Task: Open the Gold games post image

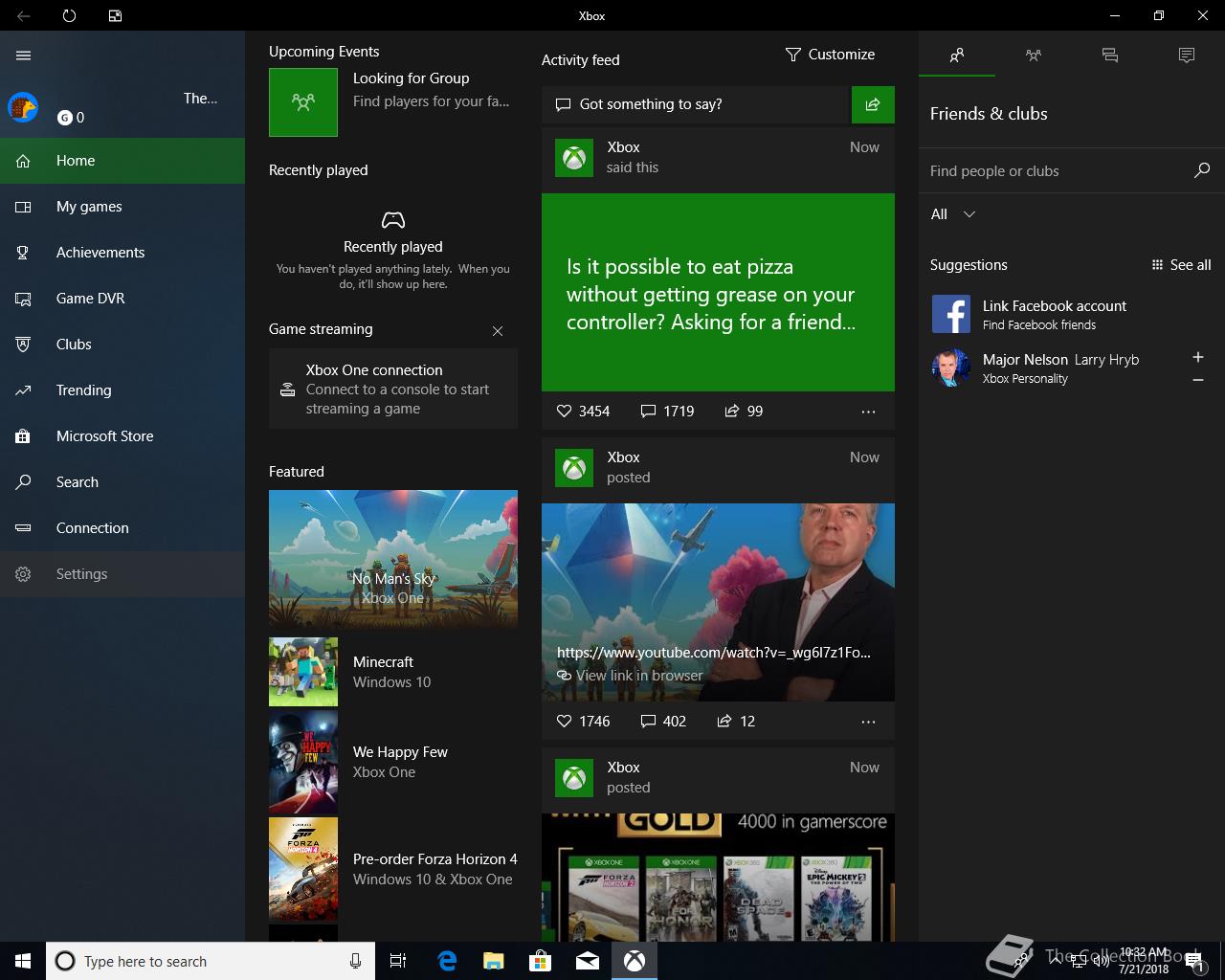Action: click(x=718, y=878)
